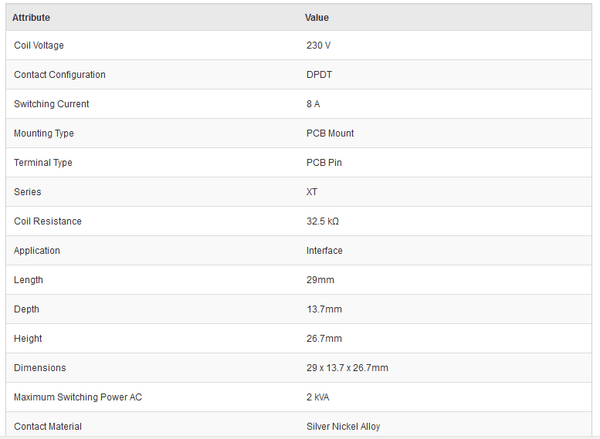Select the Contact Configuration row label

(59, 75)
